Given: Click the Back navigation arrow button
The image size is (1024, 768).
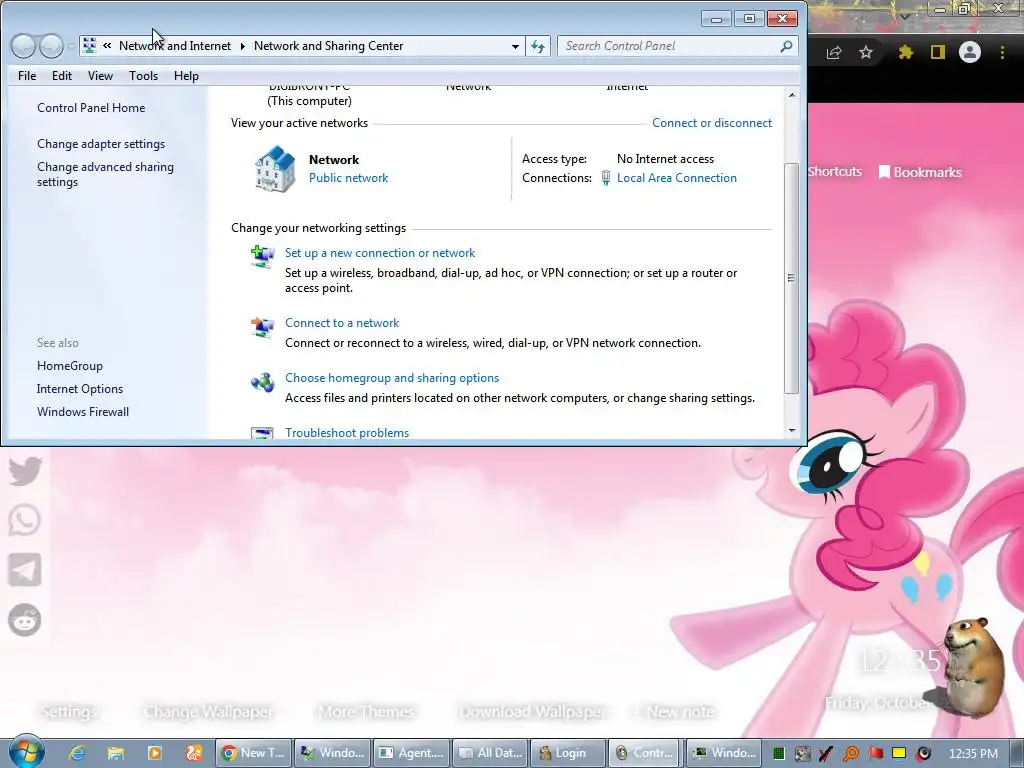Looking at the screenshot, I should (24, 46).
